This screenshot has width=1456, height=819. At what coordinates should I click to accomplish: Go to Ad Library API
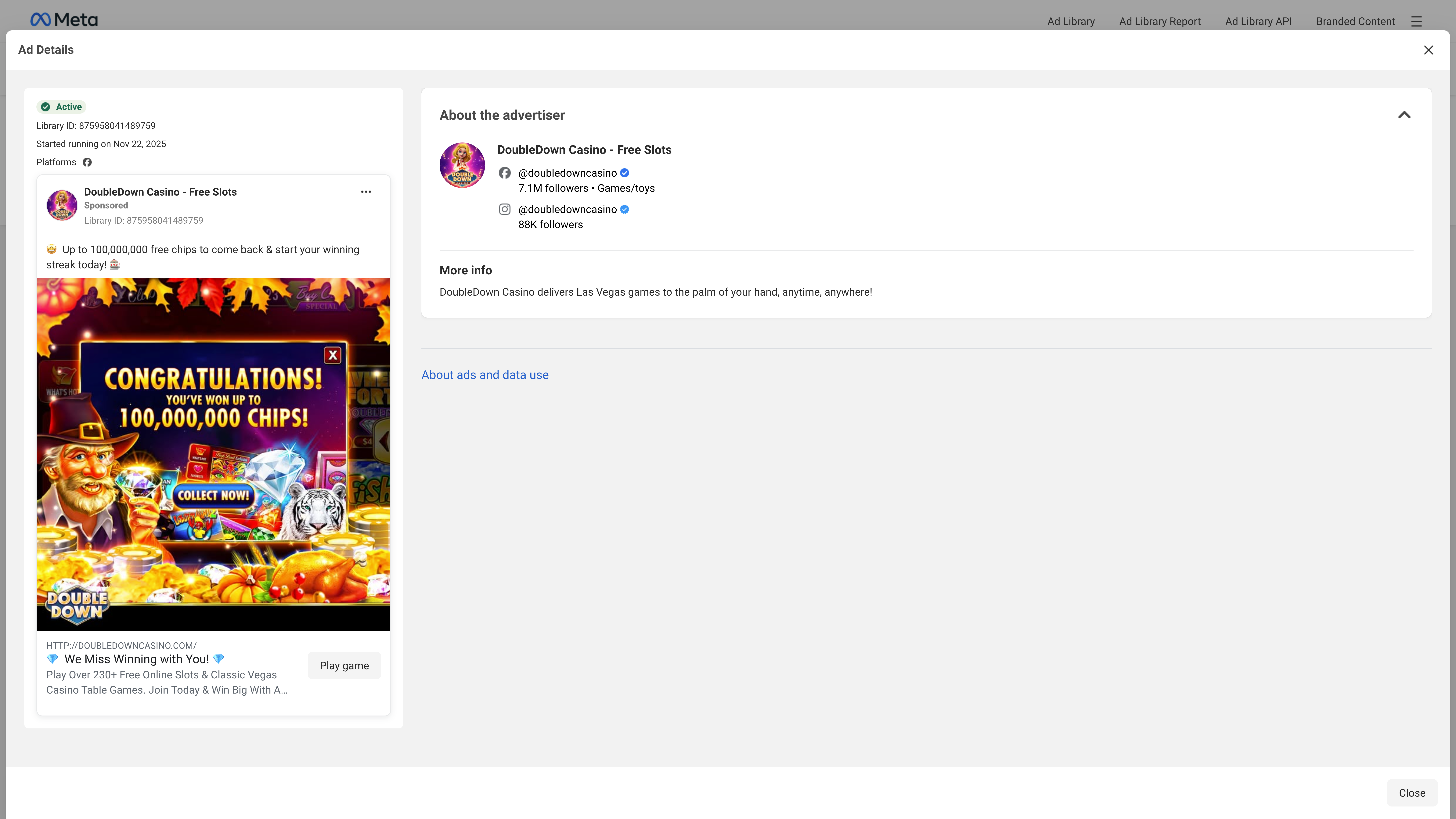[1258, 21]
